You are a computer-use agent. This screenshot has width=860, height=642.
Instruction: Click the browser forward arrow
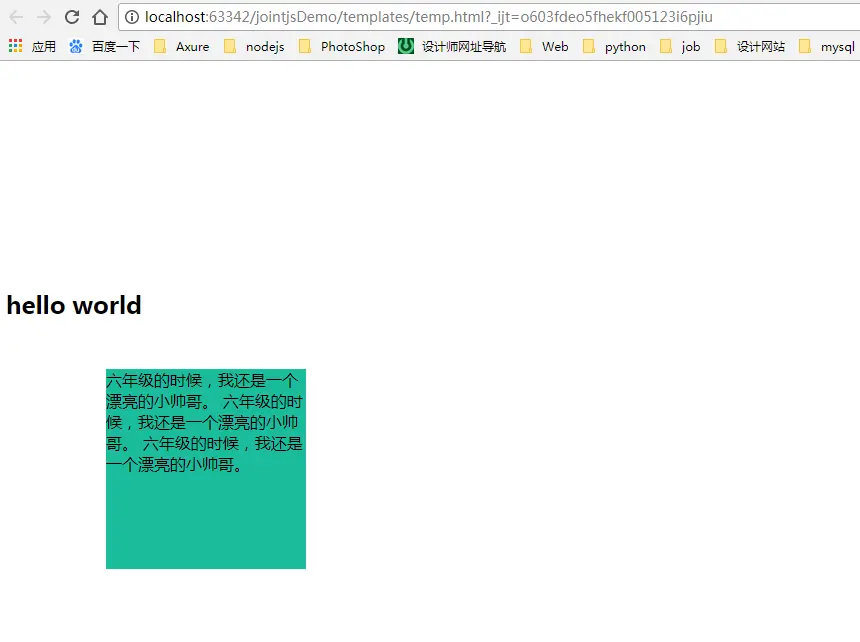coord(44,17)
